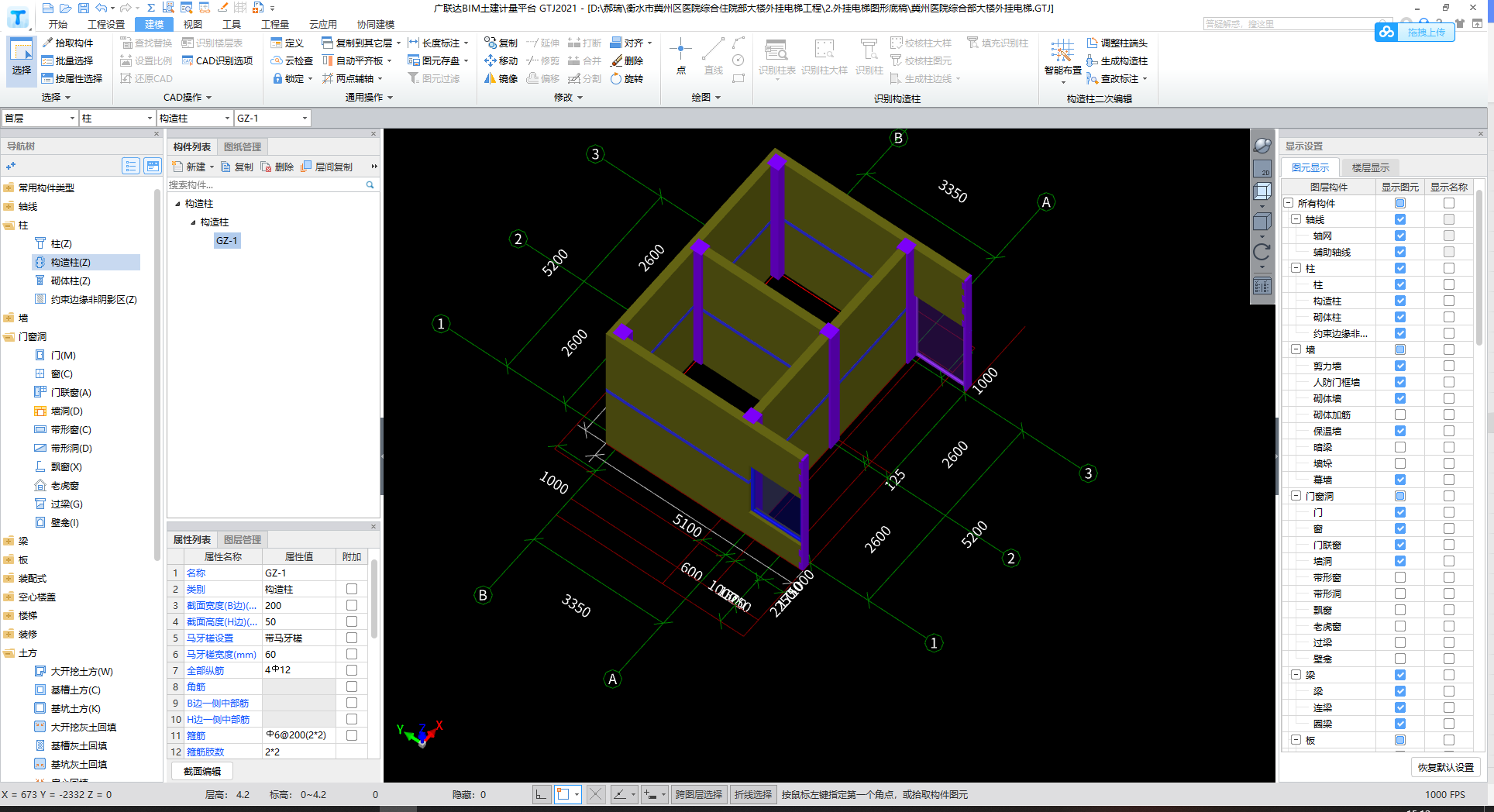
Task: Click the 图元存盘 save-element tool
Action: pyautogui.click(x=438, y=60)
